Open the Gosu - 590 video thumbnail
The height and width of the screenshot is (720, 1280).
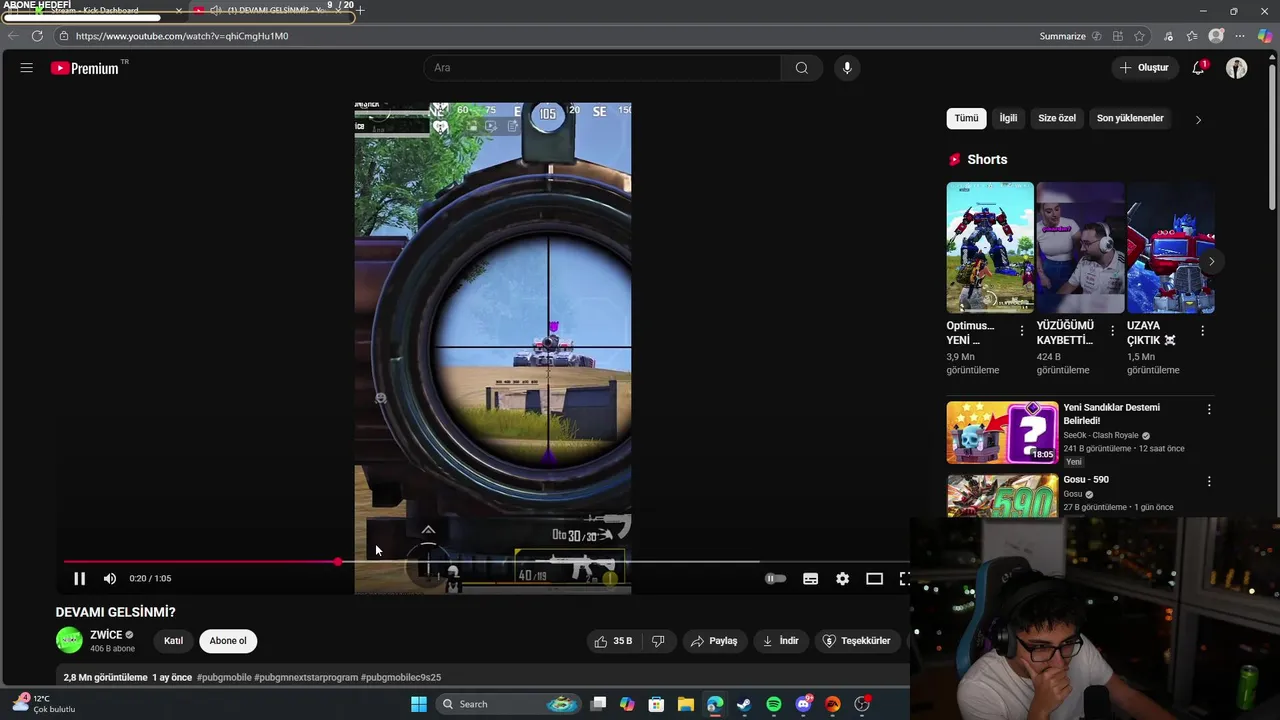[x=1002, y=496]
